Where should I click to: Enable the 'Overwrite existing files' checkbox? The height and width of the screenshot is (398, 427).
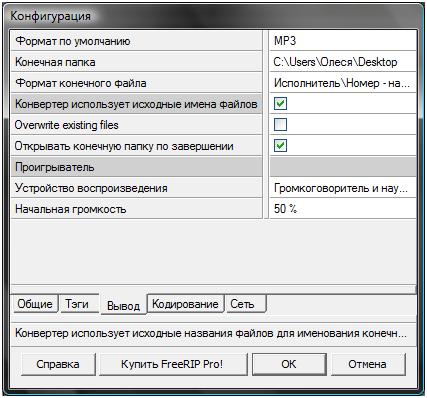pos(280,125)
